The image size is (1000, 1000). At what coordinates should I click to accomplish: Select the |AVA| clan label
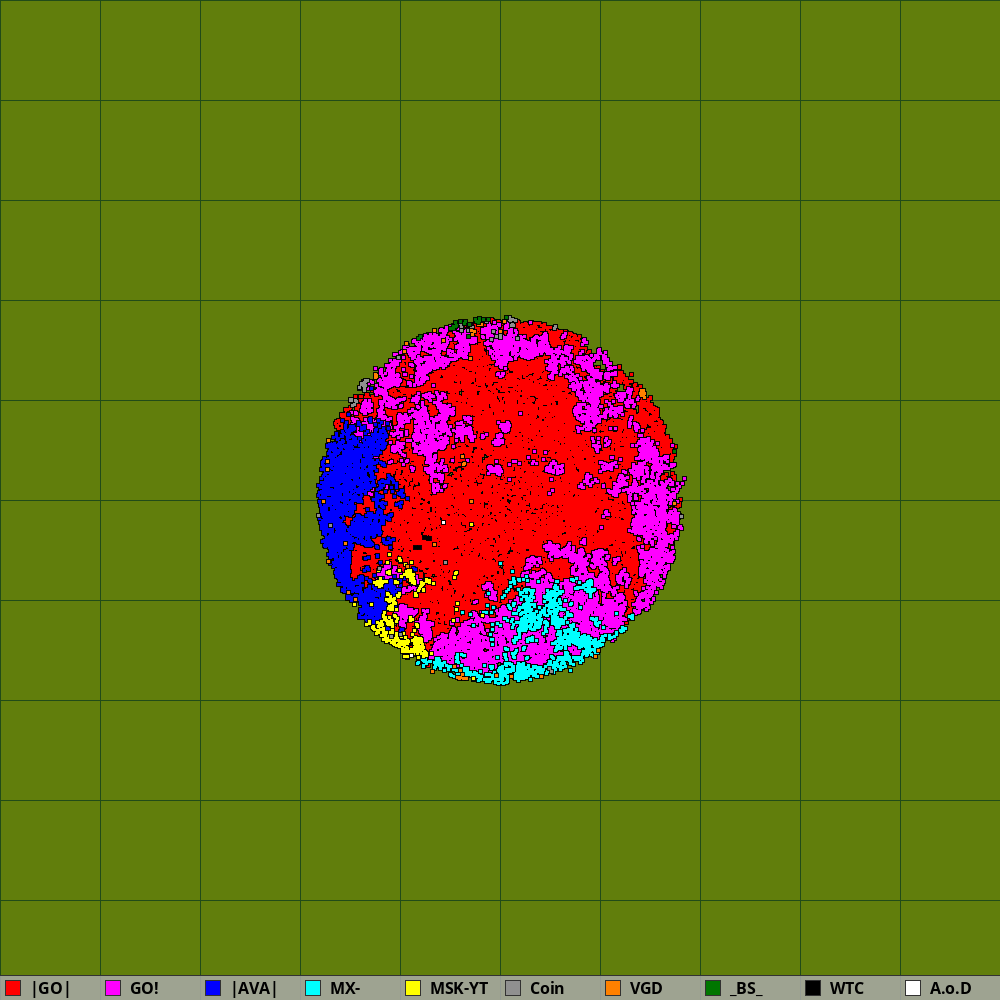pyautogui.click(x=254, y=989)
